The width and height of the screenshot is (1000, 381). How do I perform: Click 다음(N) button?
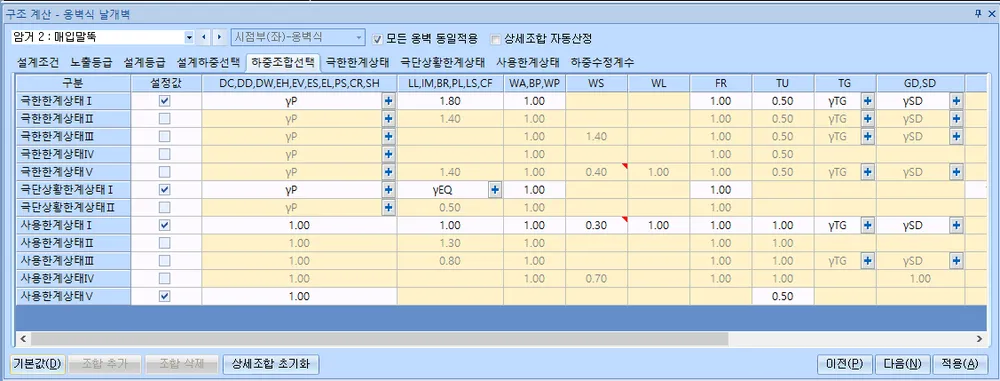(x=902, y=364)
